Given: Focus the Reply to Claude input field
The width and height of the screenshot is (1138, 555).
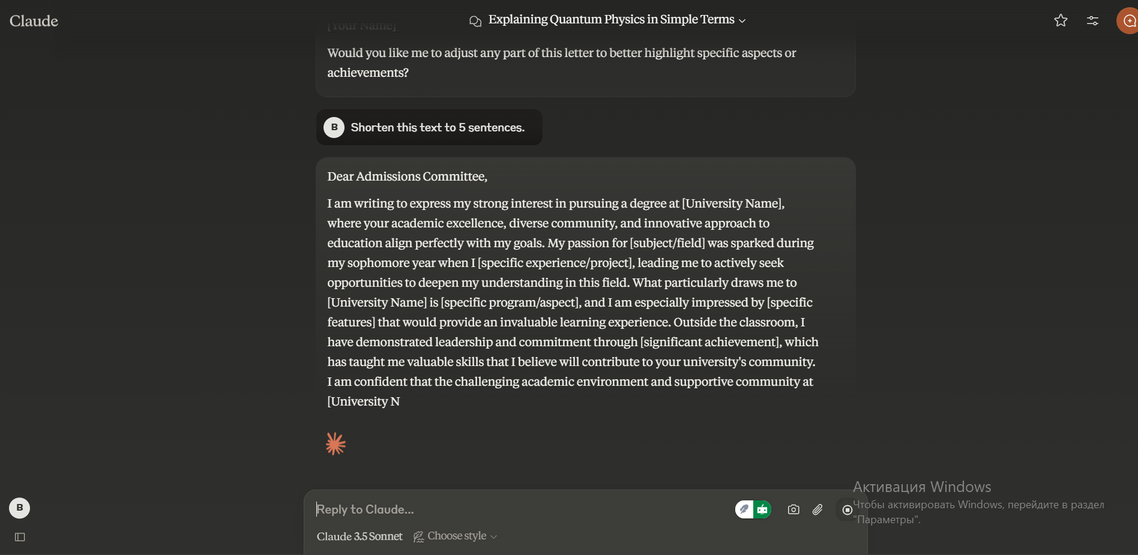Looking at the screenshot, I should [520, 509].
